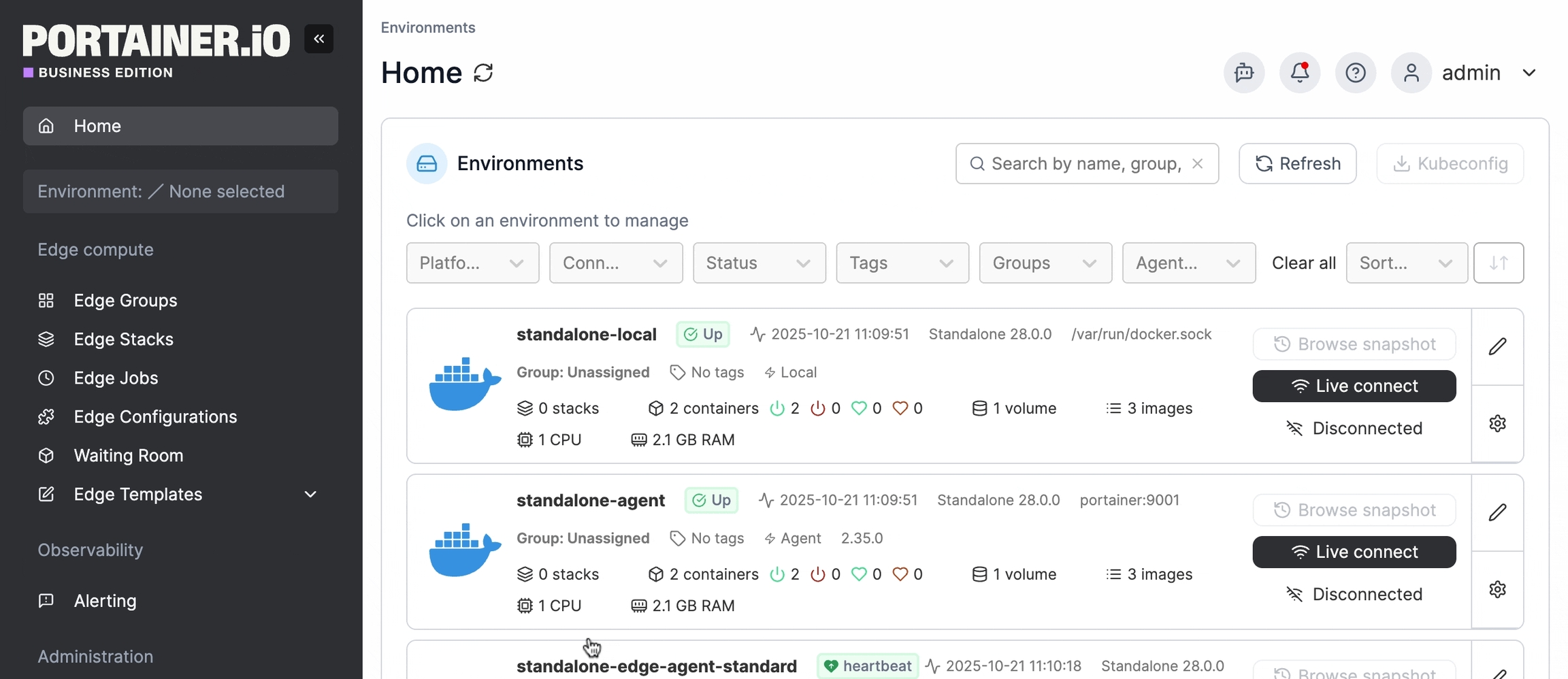The width and height of the screenshot is (1568, 679).
Task: Open settings gear for standalone-agent
Action: click(x=1497, y=589)
